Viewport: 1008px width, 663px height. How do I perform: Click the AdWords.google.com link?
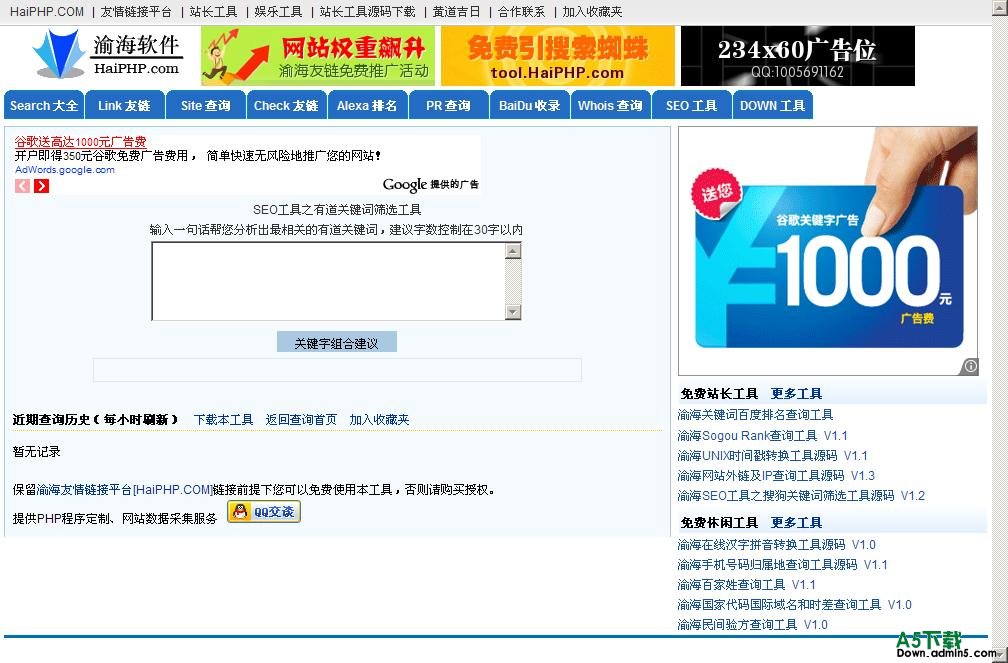(65, 170)
